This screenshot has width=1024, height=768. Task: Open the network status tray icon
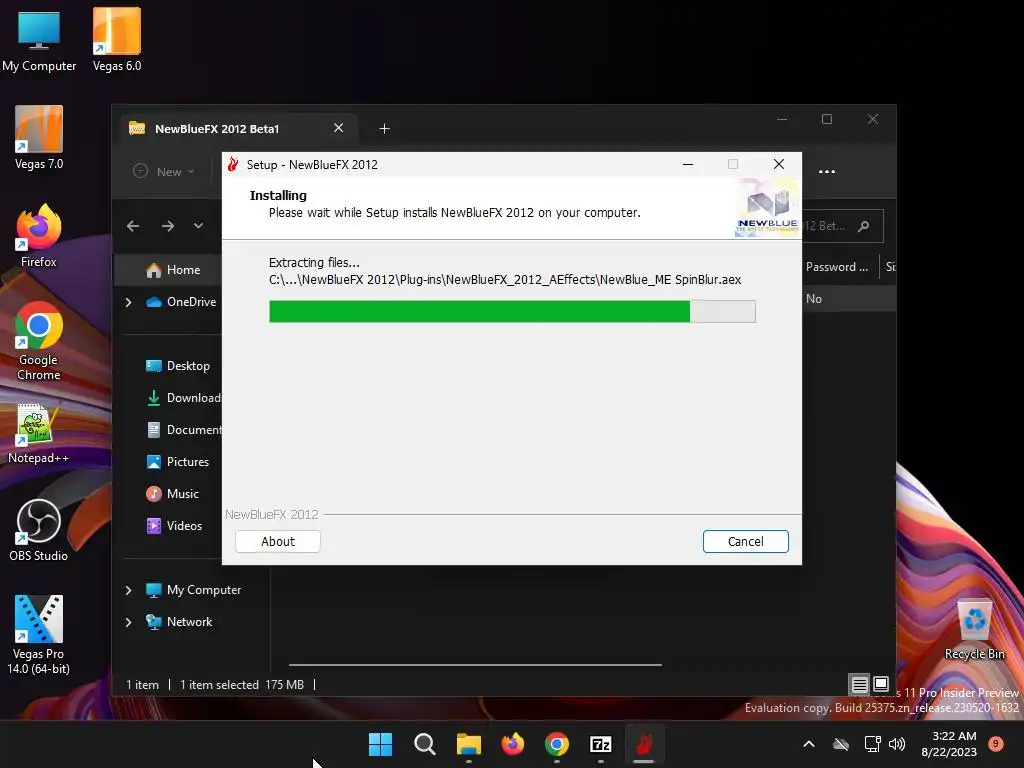point(872,744)
